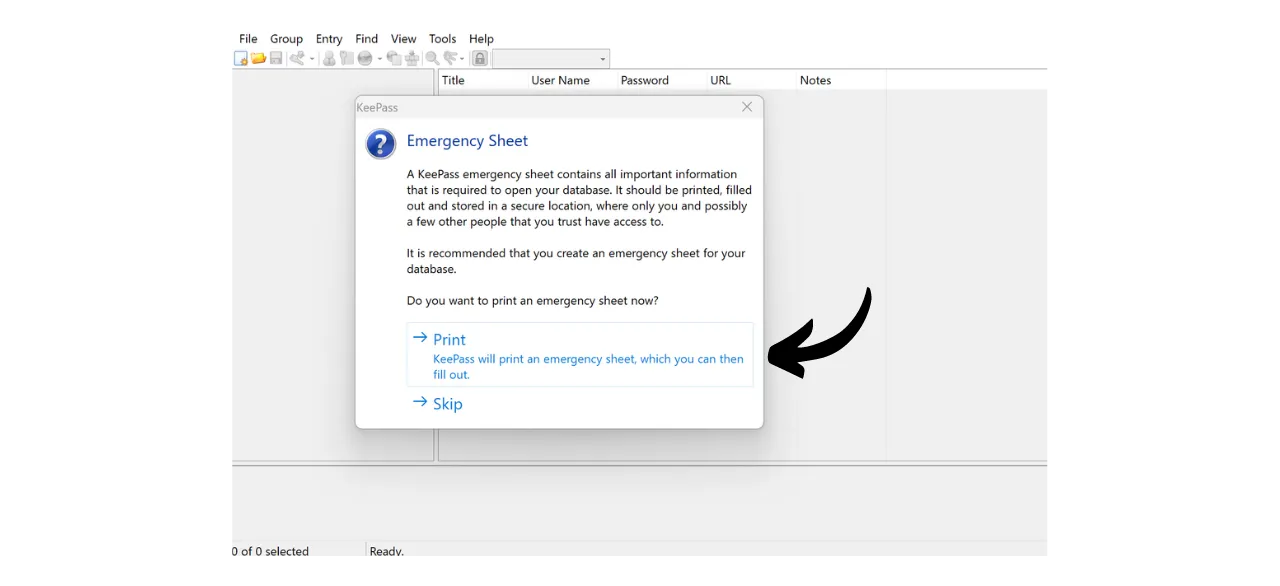This screenshot has height=586, width=1280.
Task: Click the Emergency Sheet help icon
Action: tap(380, 144)
